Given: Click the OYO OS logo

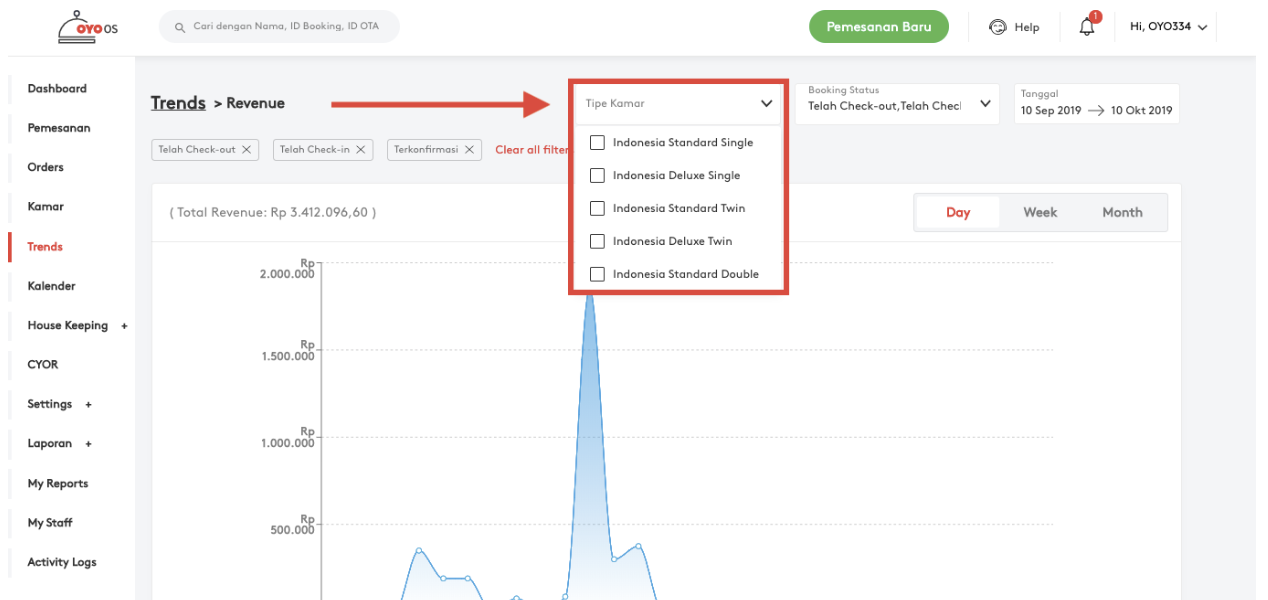Looking at the screenshot, I should point(89,27).
